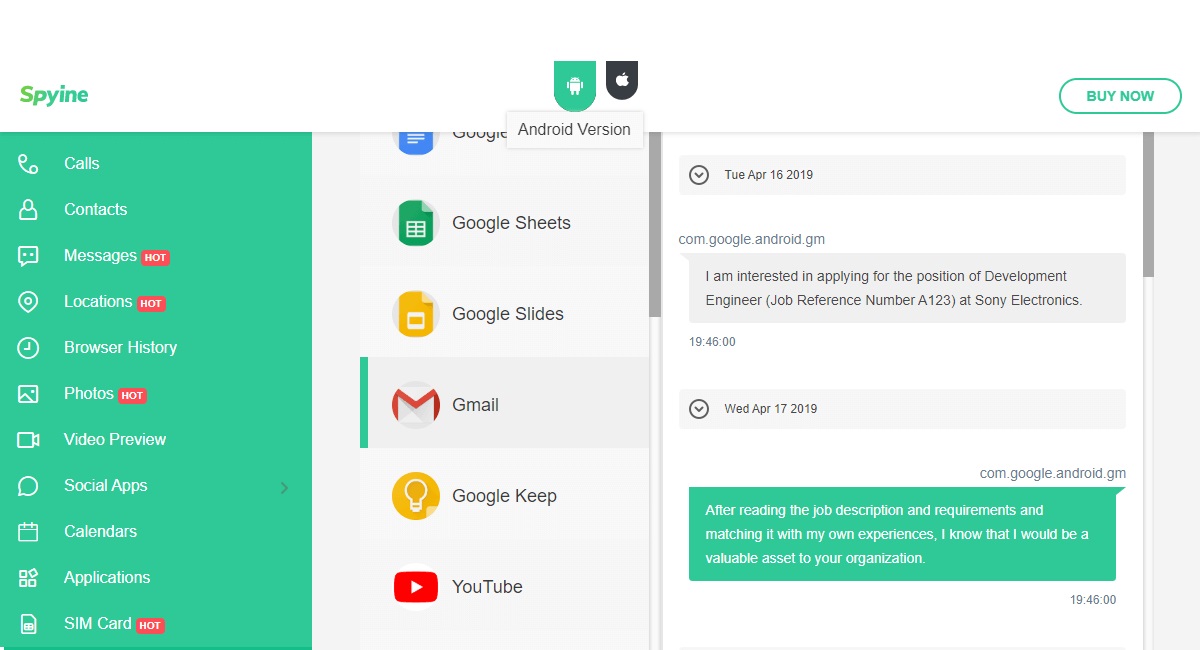Select the Locations pin icon
The width and height of the screenshot is (1200, 650).
click(x=28, y=302)
